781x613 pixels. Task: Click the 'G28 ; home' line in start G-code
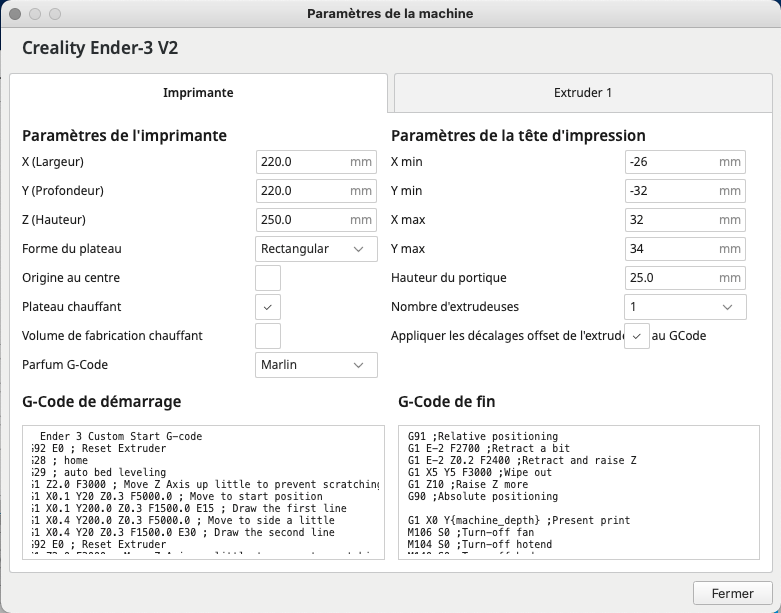click(x=60, y=460)
